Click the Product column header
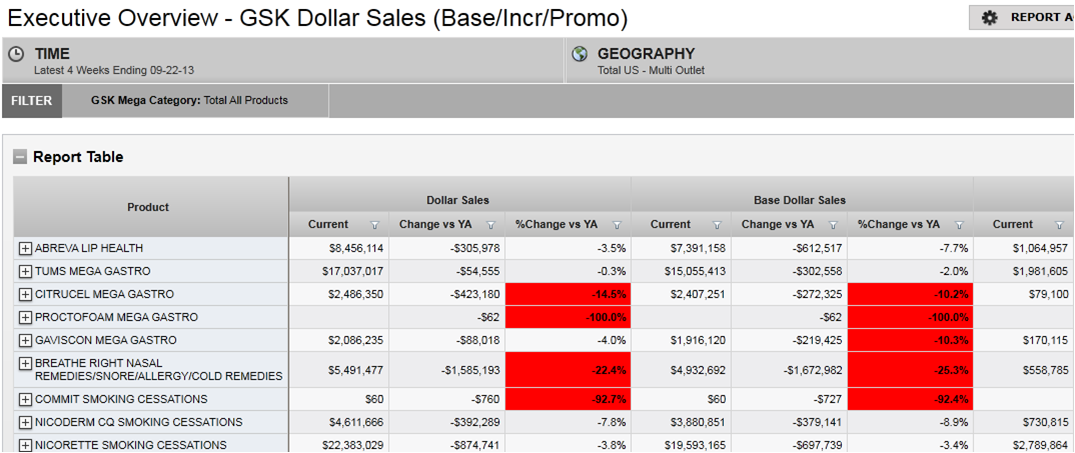1075x453 pixels. coord(150,208)
